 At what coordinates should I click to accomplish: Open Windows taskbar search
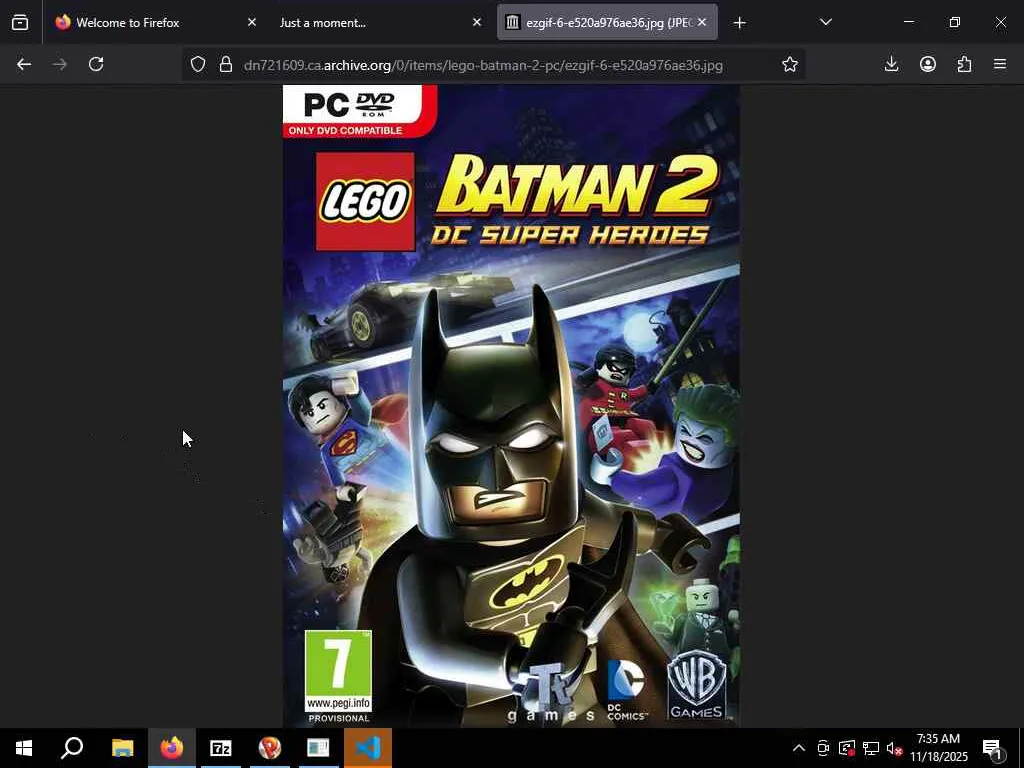point(72,748)
